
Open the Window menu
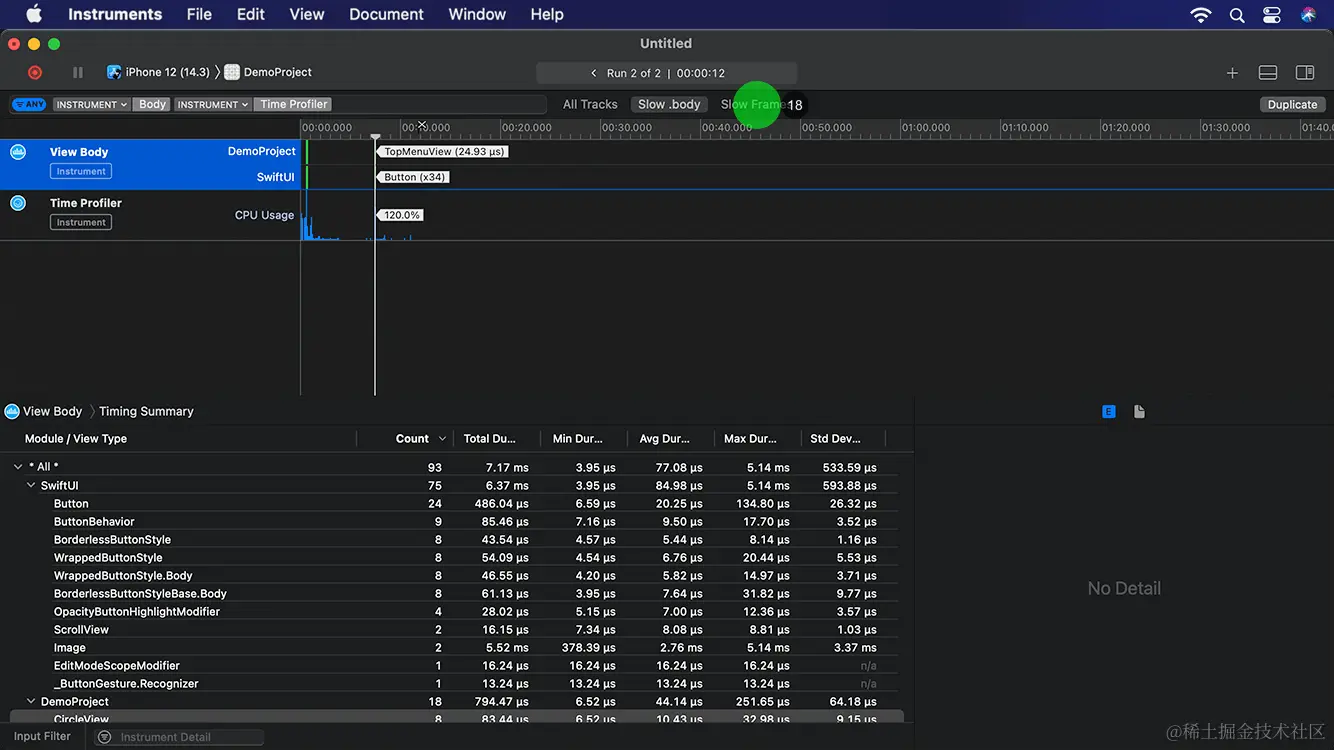tap(477, 14)
